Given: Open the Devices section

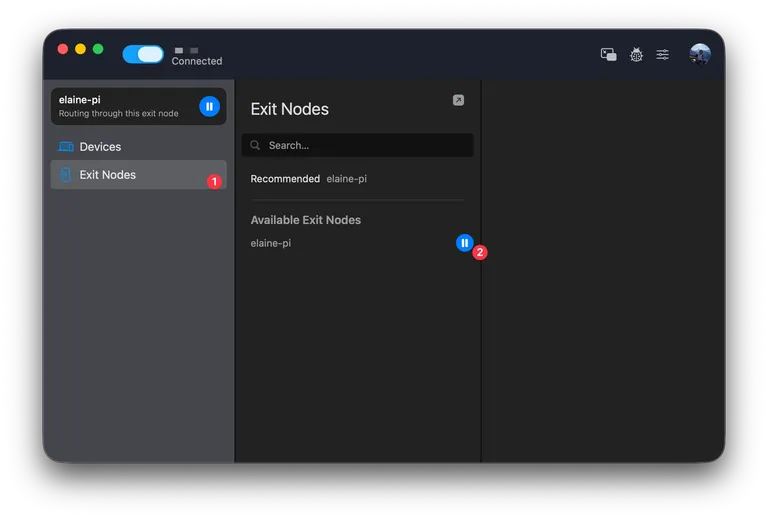Looking at the screenshot, I should tap(139, 146).
